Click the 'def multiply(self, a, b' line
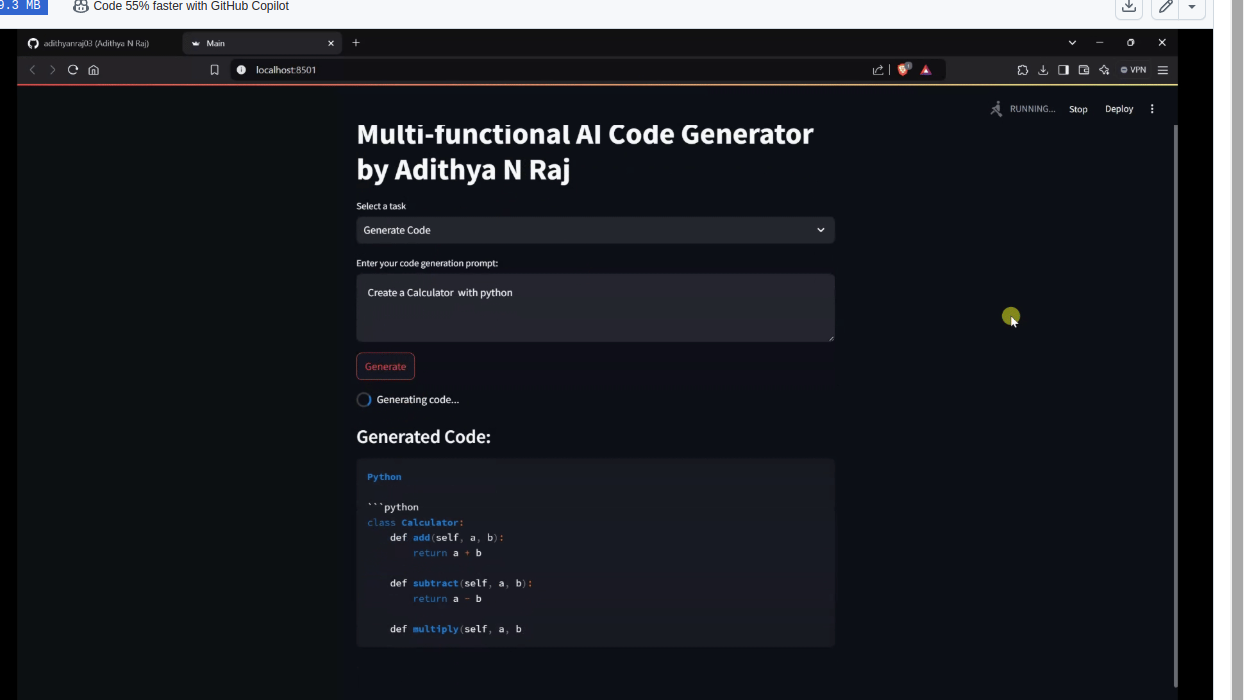The height and width of the screenshot is (700, 1244). click(456, 629)
